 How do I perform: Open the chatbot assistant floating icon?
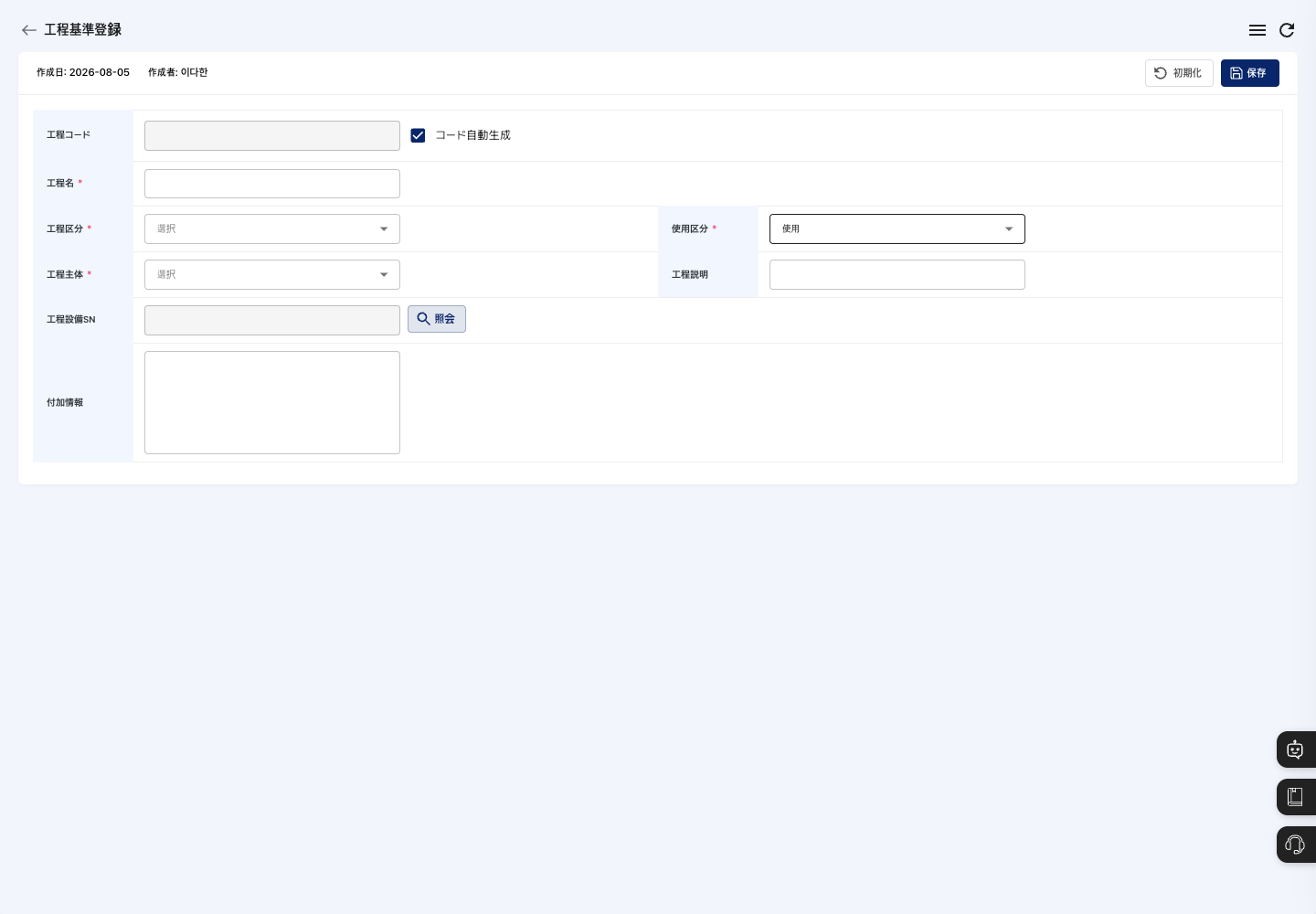pyautogui.click(x=1296, y=749)
